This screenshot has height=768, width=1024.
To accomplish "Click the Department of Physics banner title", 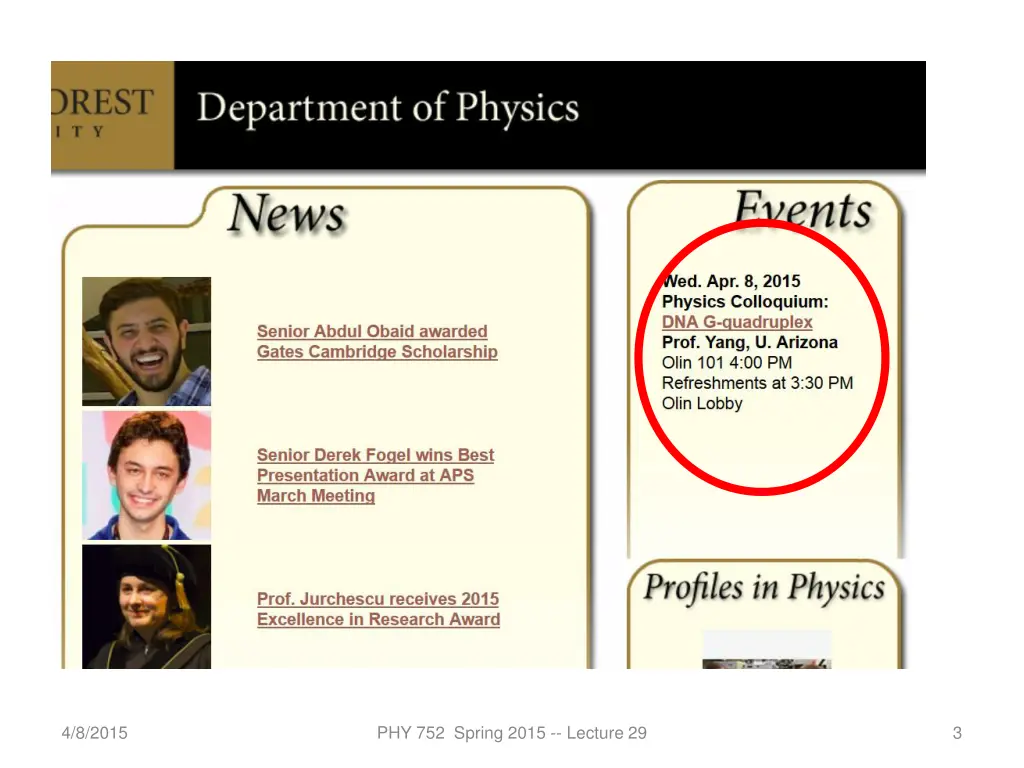I will 388,109.
